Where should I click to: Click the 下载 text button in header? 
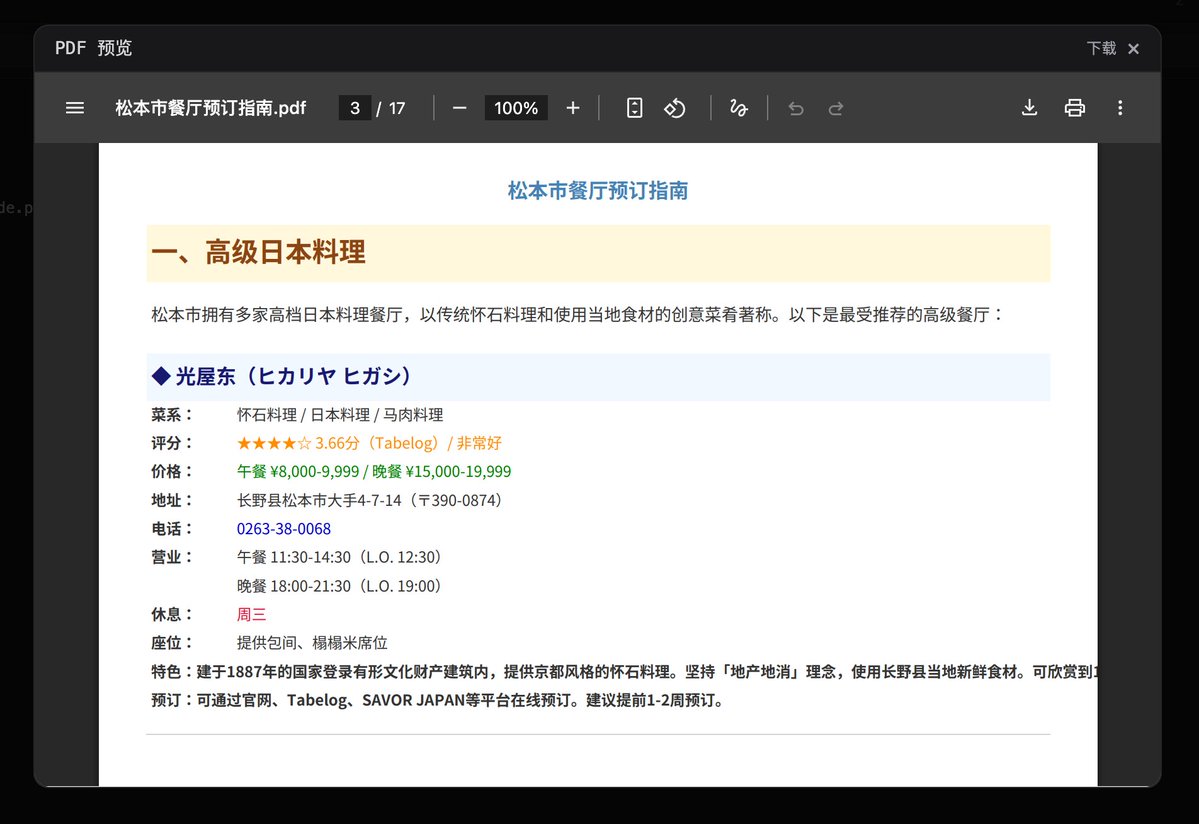(1101, 48)
